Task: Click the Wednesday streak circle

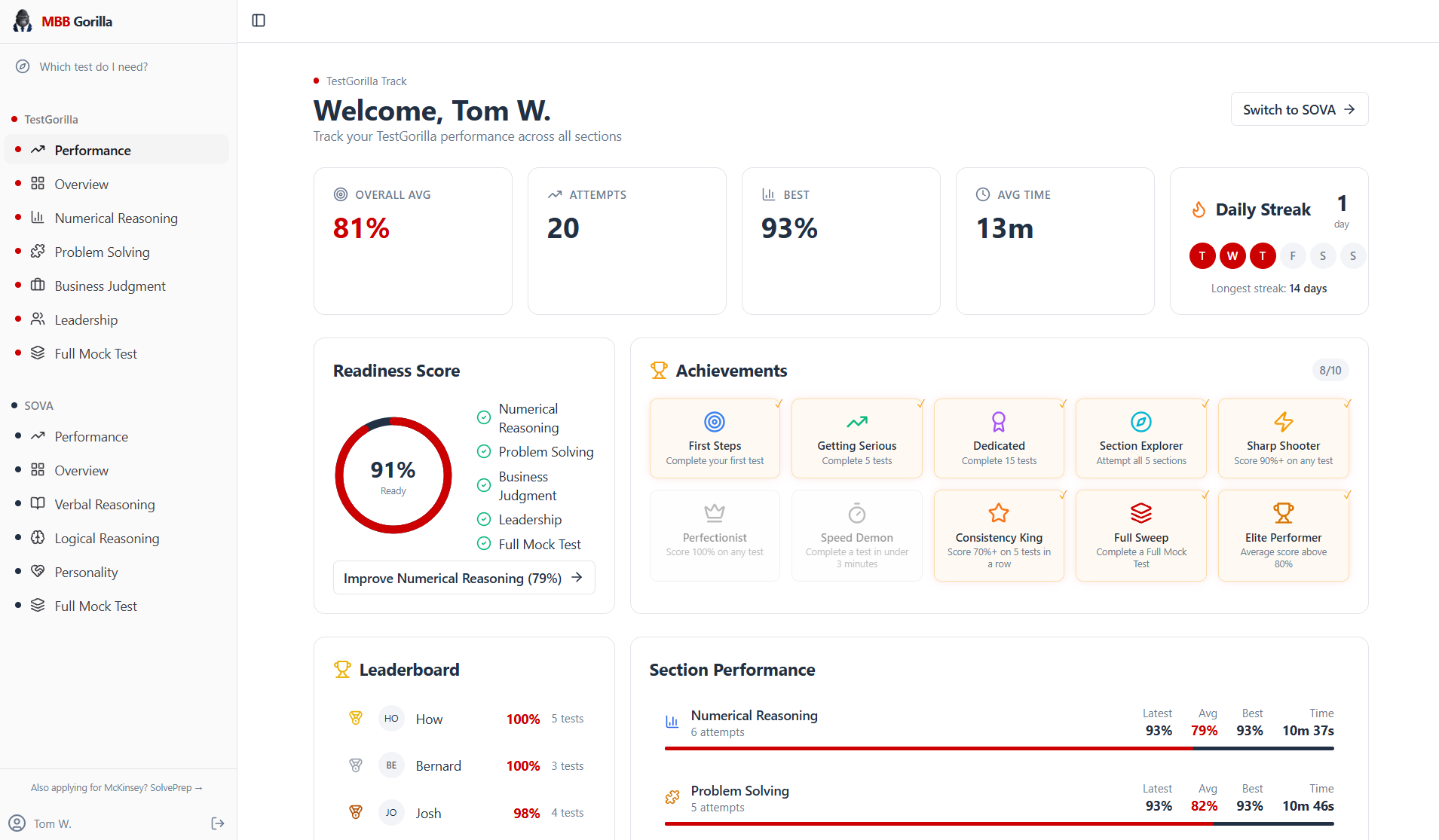Action: 1232,255
